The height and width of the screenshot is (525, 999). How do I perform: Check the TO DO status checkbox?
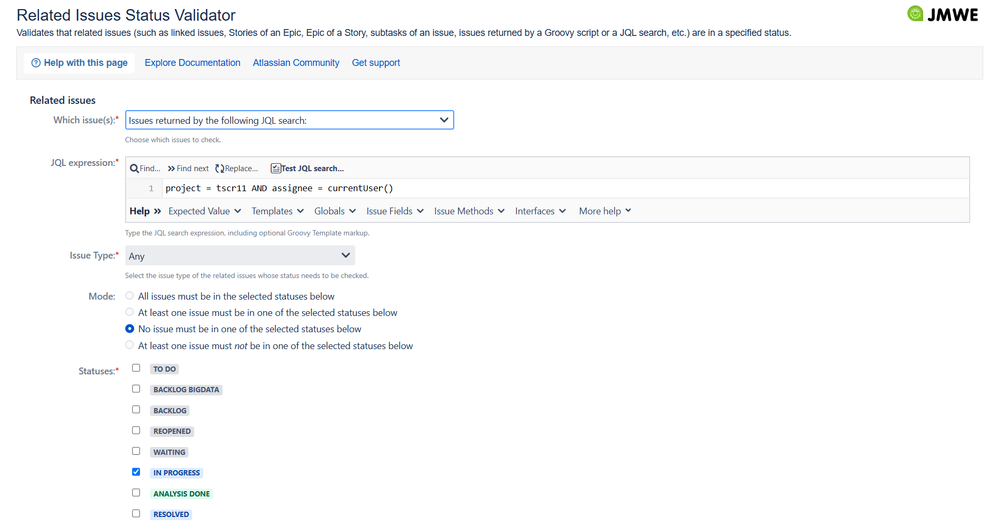tap(136, 368)
